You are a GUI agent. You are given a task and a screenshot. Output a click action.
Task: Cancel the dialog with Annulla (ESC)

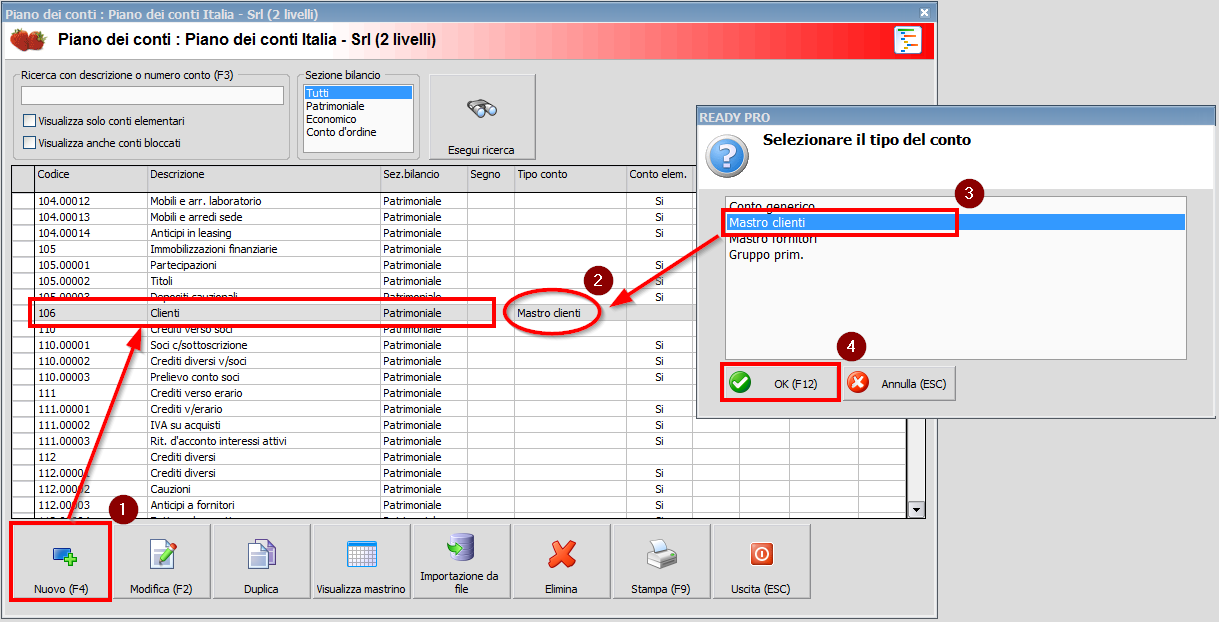(x=899, y=382)
